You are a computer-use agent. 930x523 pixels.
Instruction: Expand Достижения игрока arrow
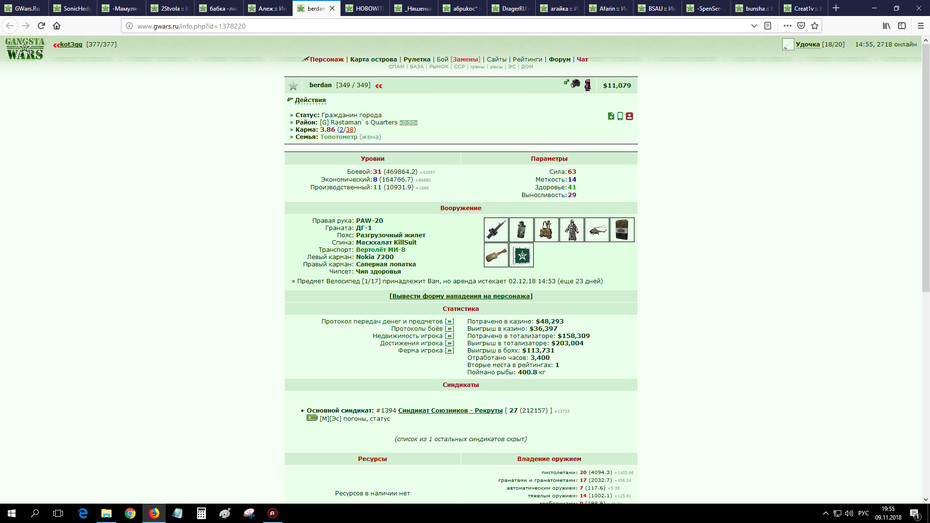pyautogui.click(x=449, y=343)
